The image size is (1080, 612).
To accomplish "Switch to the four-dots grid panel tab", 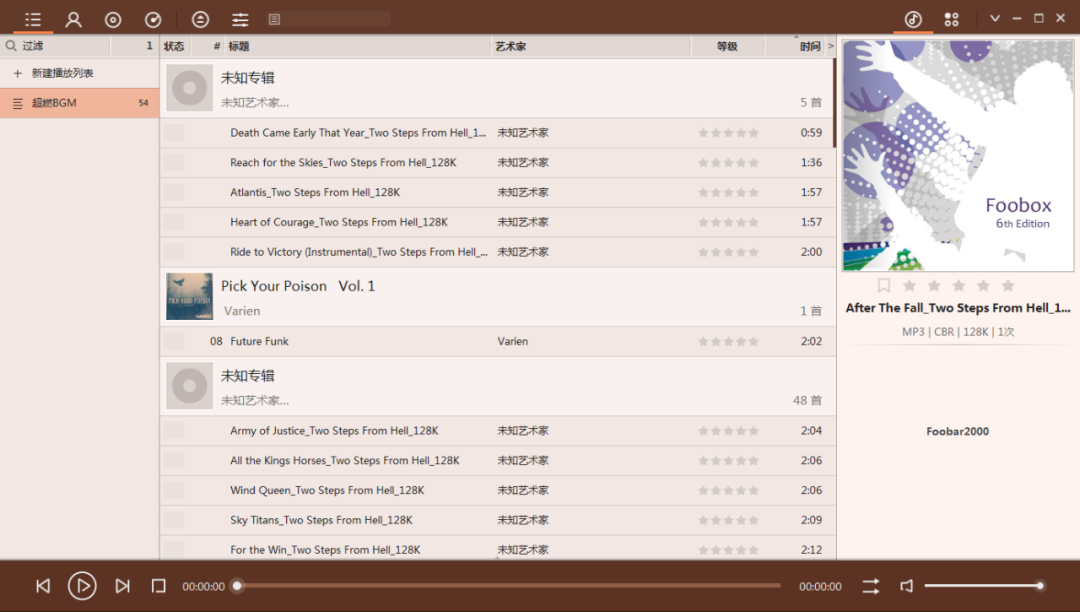I will click(951, 19).
